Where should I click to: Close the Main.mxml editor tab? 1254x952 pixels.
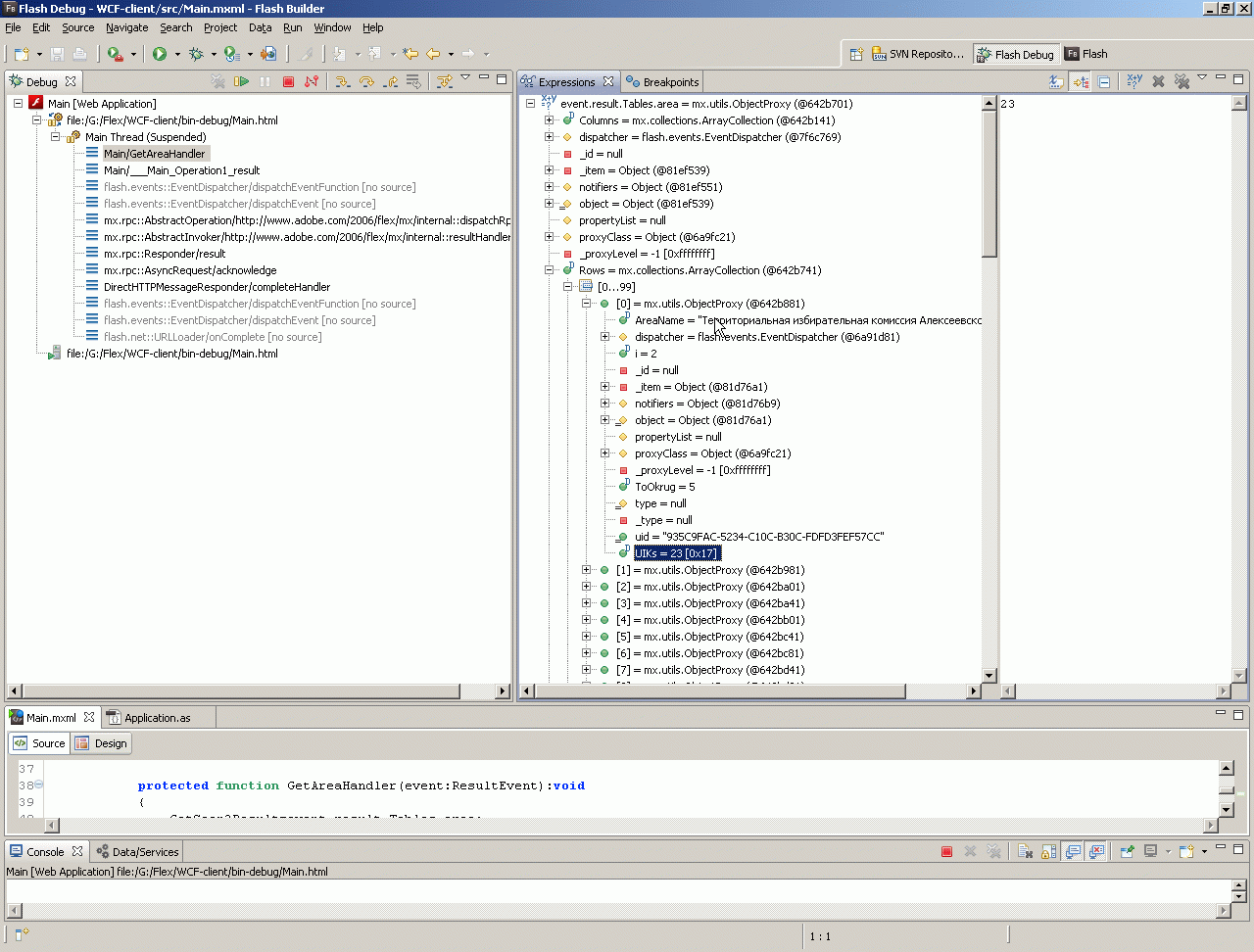pyautogui.click(x=89, y=717)
